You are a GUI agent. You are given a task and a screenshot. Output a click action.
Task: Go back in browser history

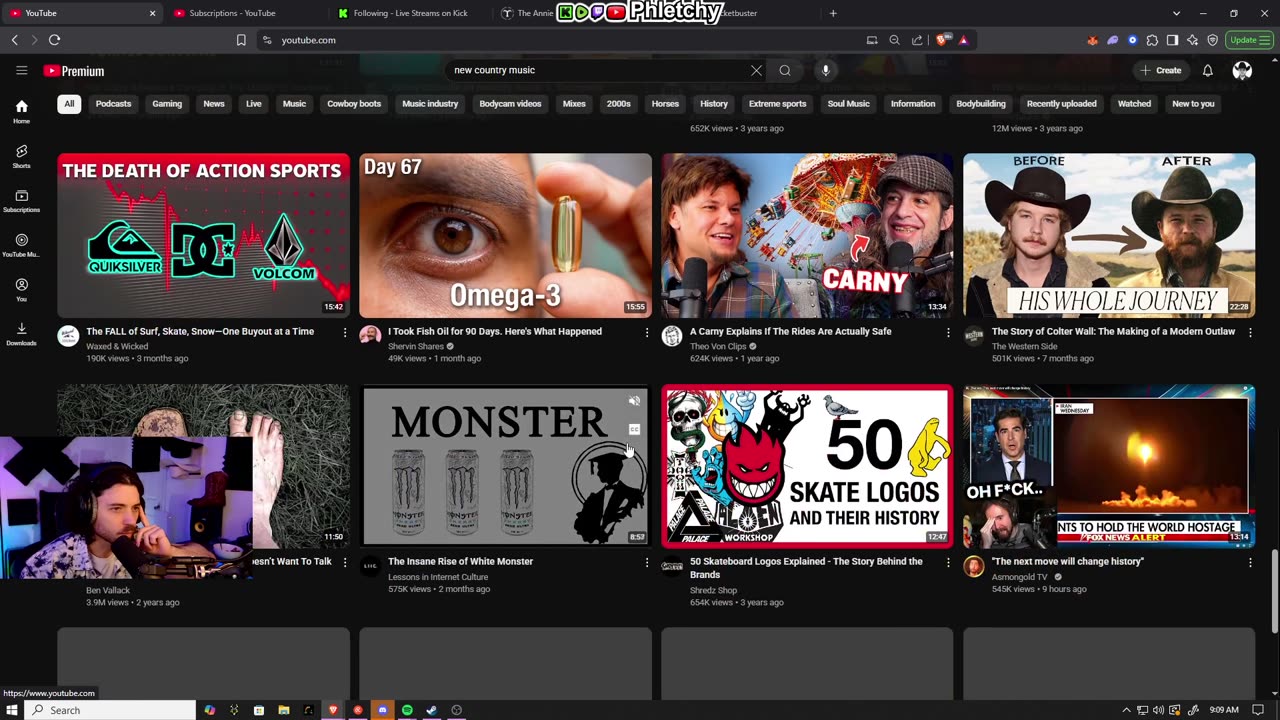click(x=14, y=40)
